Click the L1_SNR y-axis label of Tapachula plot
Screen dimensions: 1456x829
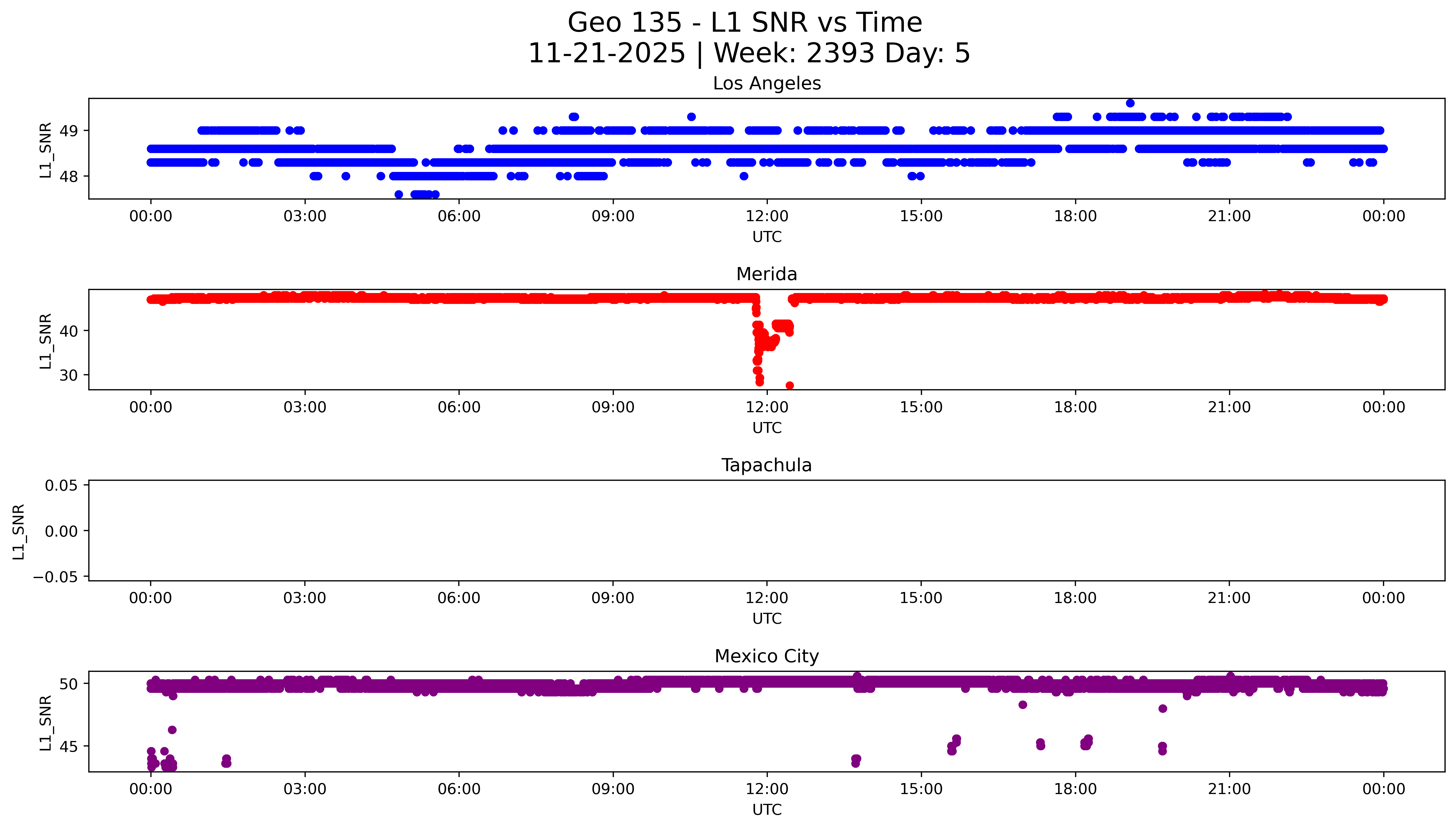coord(19,531)
